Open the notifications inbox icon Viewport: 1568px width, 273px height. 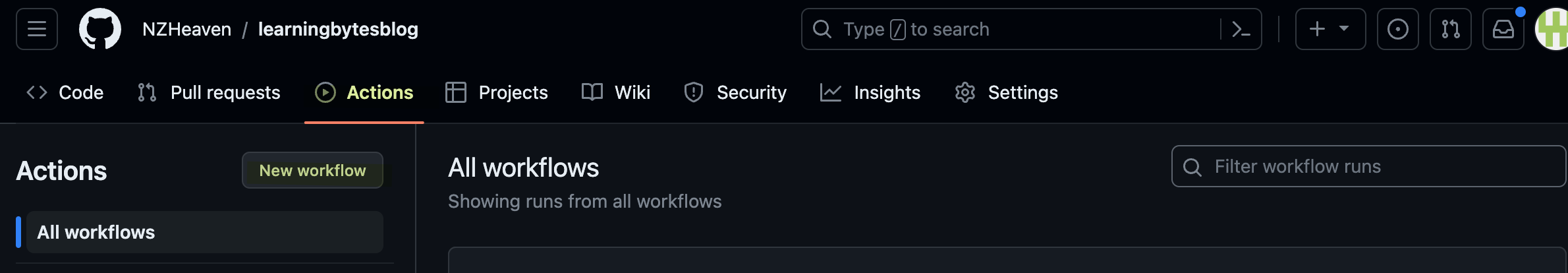point(1503,29)
